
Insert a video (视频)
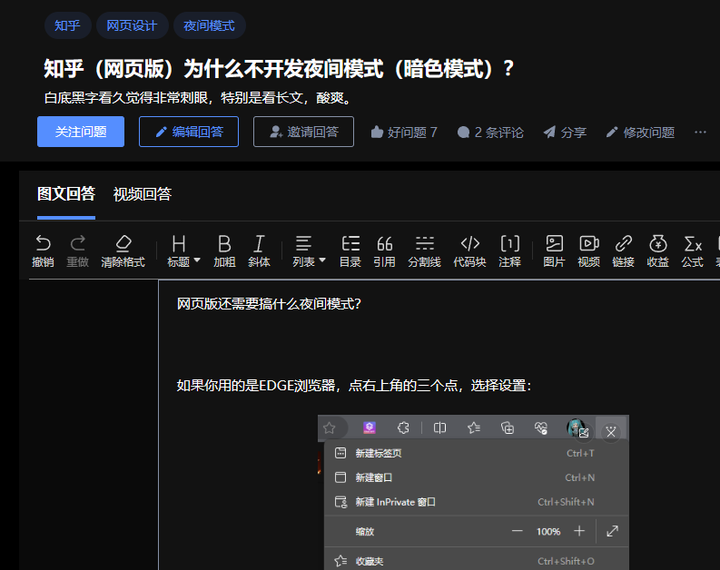[589, 251]
